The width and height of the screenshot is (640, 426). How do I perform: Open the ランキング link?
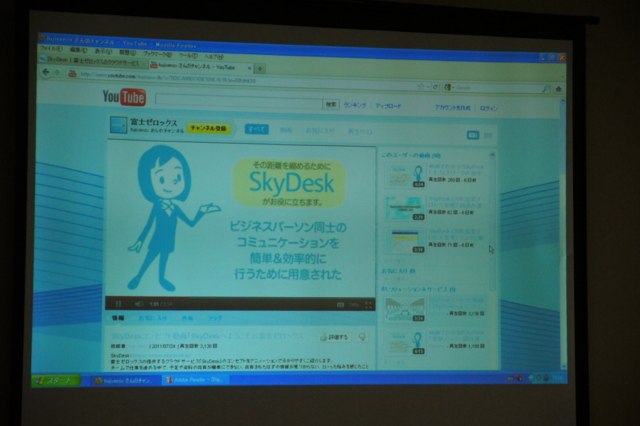[355, 105]
